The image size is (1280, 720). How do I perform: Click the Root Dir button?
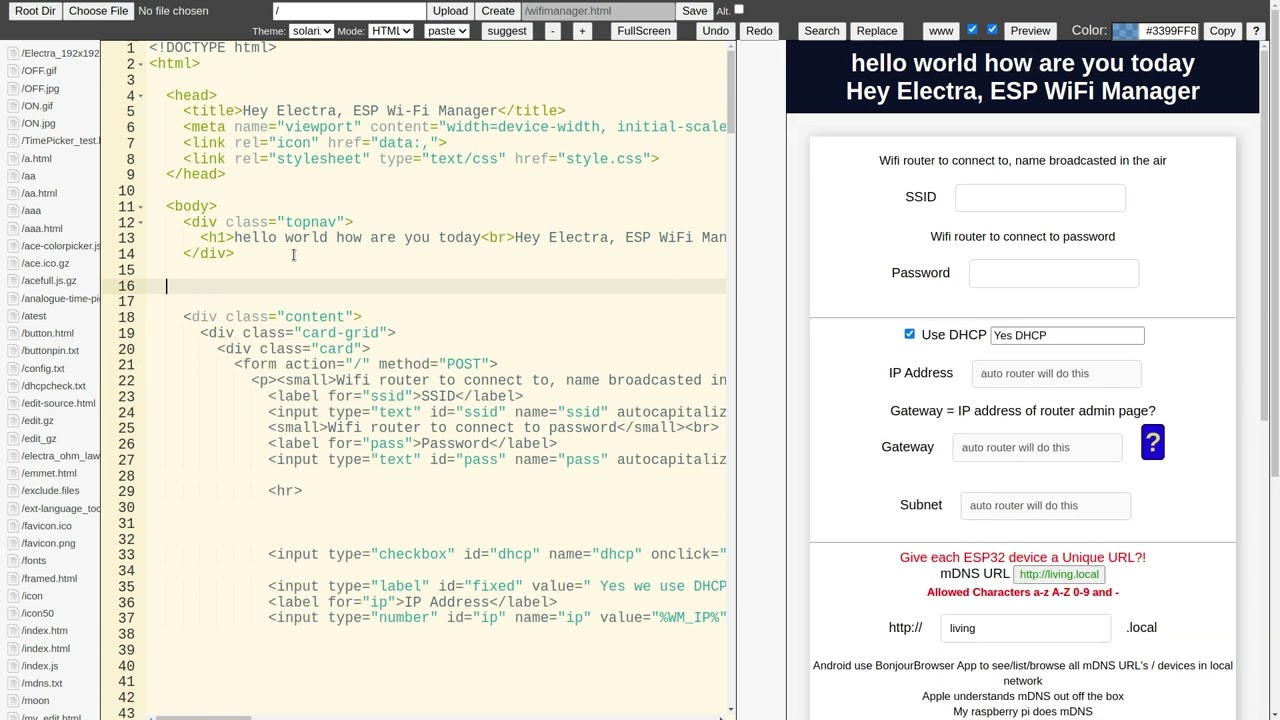[35, 11]
